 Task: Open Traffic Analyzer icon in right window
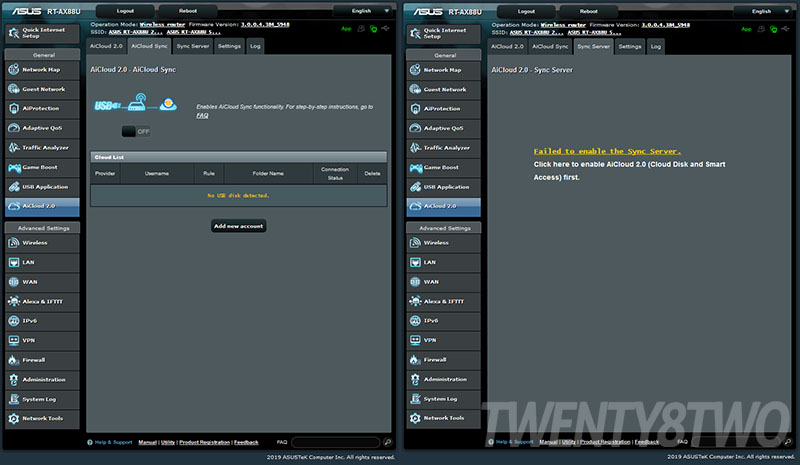(x=415, y=148)
